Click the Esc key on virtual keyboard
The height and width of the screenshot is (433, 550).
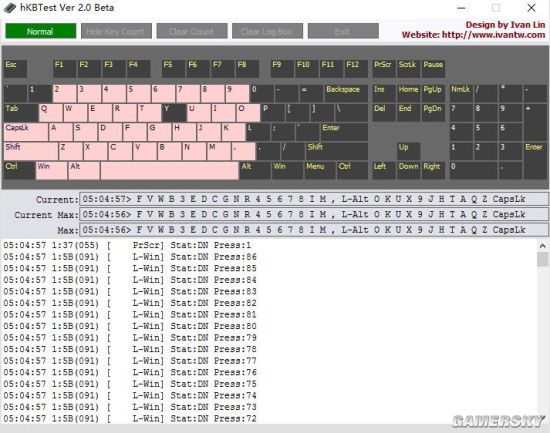coord(15,69)
